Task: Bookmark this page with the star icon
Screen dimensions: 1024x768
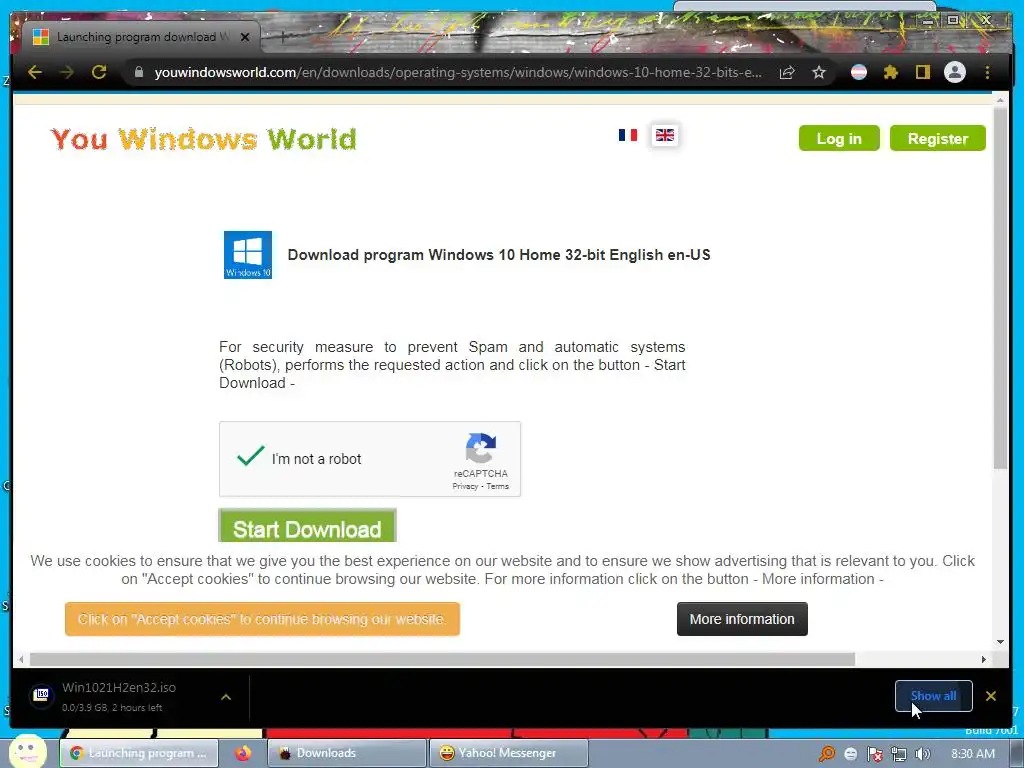Action: click(x=819, y=72)
